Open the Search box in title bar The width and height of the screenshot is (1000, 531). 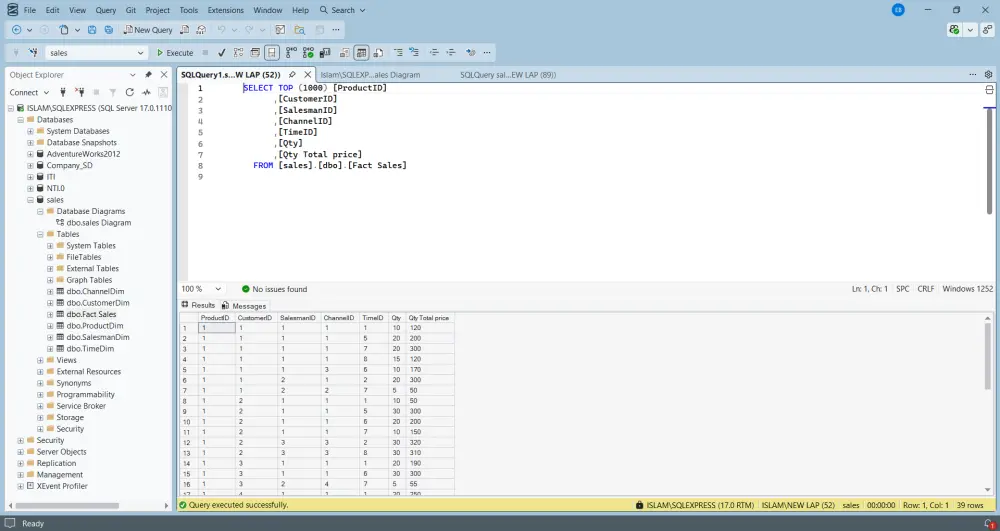(342, 10)
